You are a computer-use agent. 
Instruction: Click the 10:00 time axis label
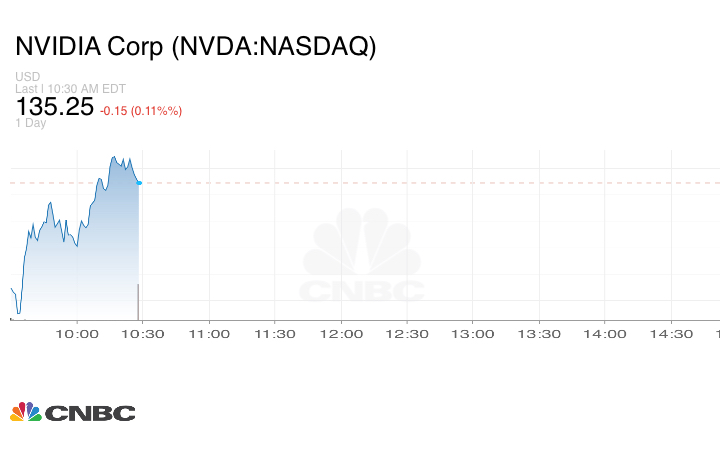(x=76, y=334)
